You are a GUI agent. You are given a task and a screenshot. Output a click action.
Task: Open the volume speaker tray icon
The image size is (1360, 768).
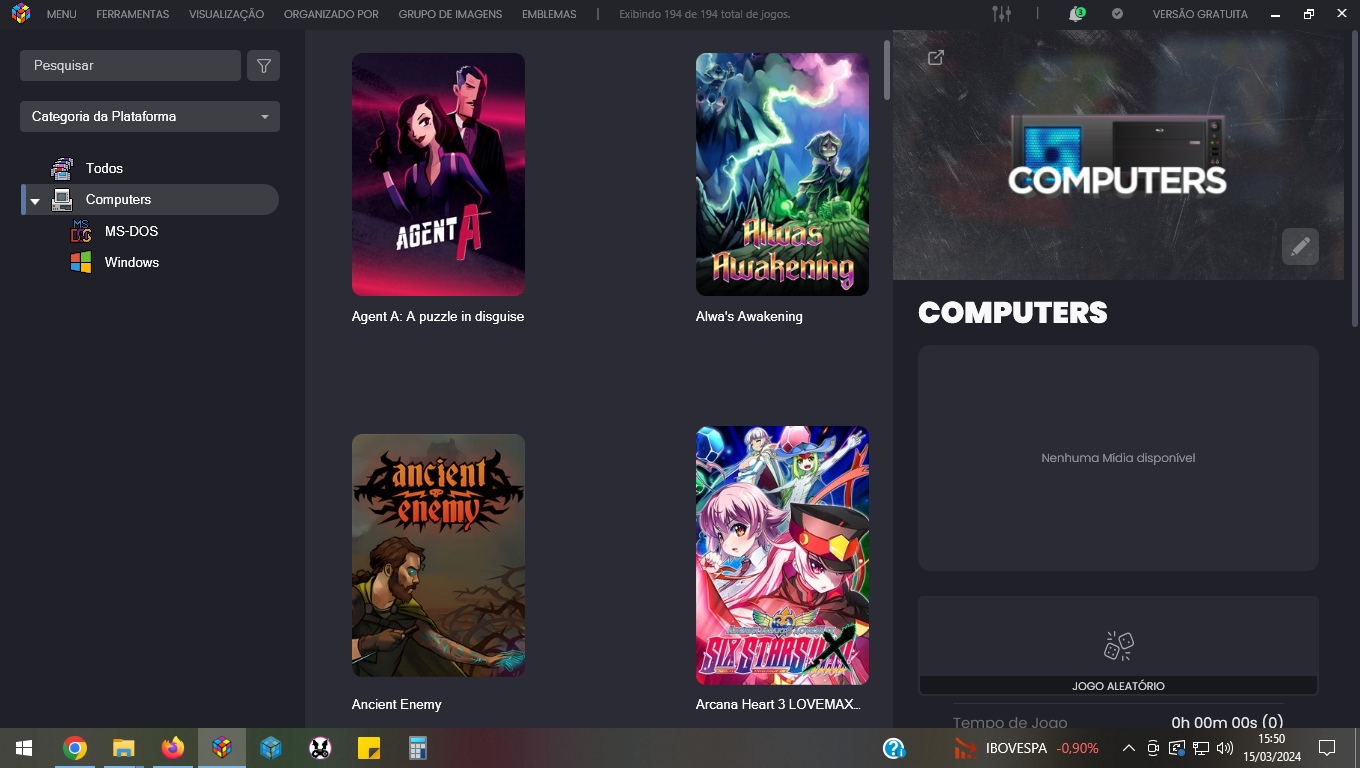tap(1225, 748)
